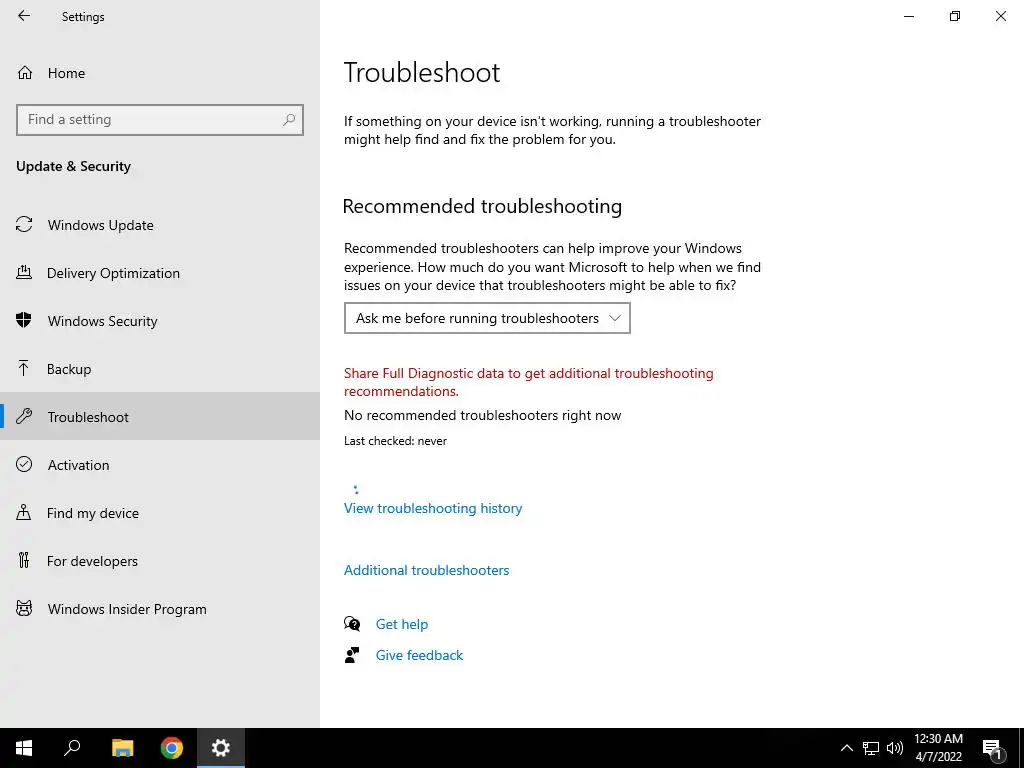Open Additional troubleshooters link
Viewport: 1024px width, 768px height.
pyautogui.click(x=426, y=570)
